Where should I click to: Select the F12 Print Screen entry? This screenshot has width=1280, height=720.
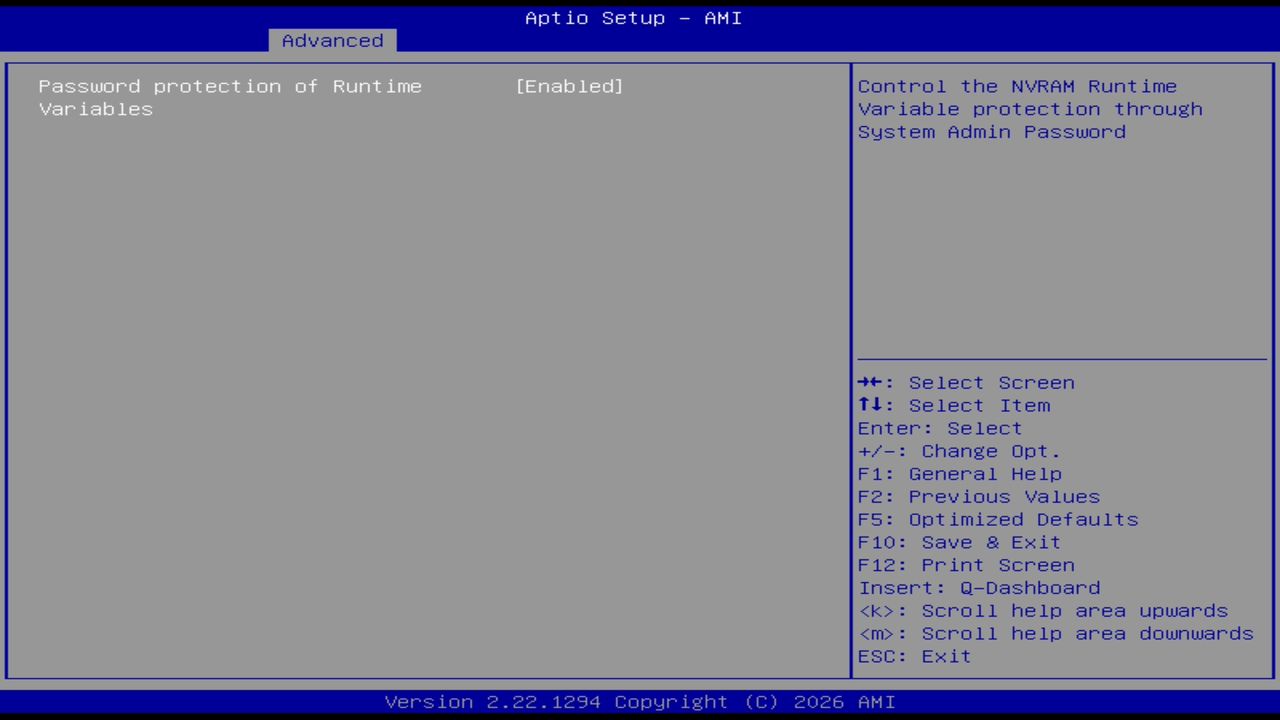click(966, 565)
